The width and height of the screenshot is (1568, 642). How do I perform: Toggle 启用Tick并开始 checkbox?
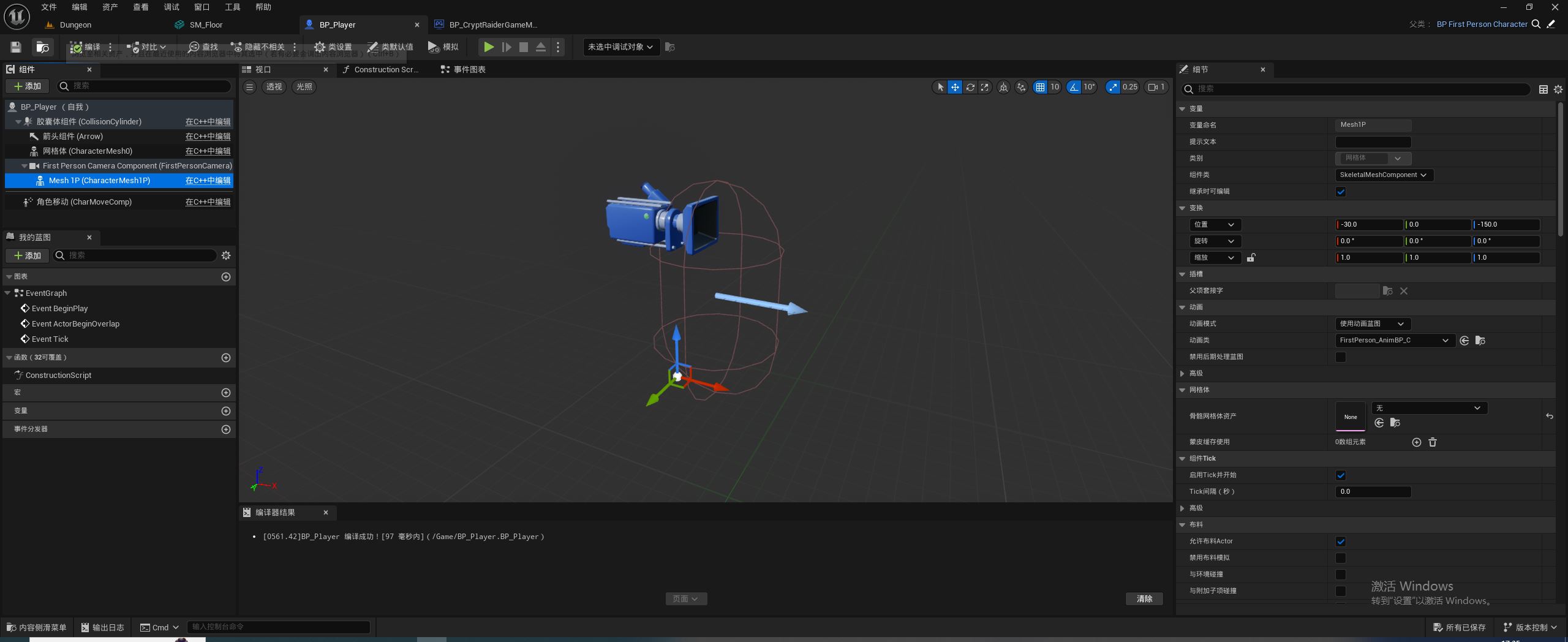tap(1341, 475)
